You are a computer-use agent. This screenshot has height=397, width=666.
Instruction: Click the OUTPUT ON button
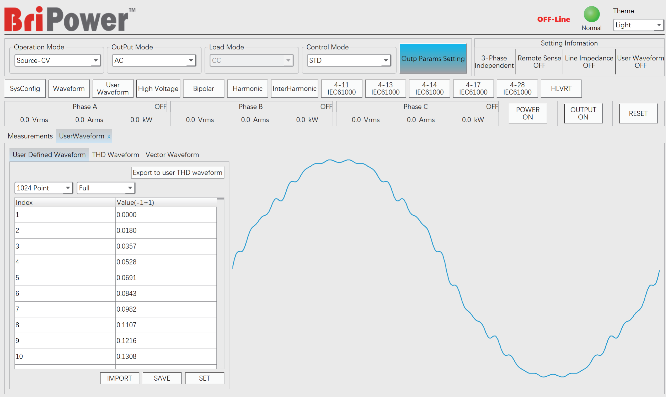pyautogui.click(x=583, y=113)
